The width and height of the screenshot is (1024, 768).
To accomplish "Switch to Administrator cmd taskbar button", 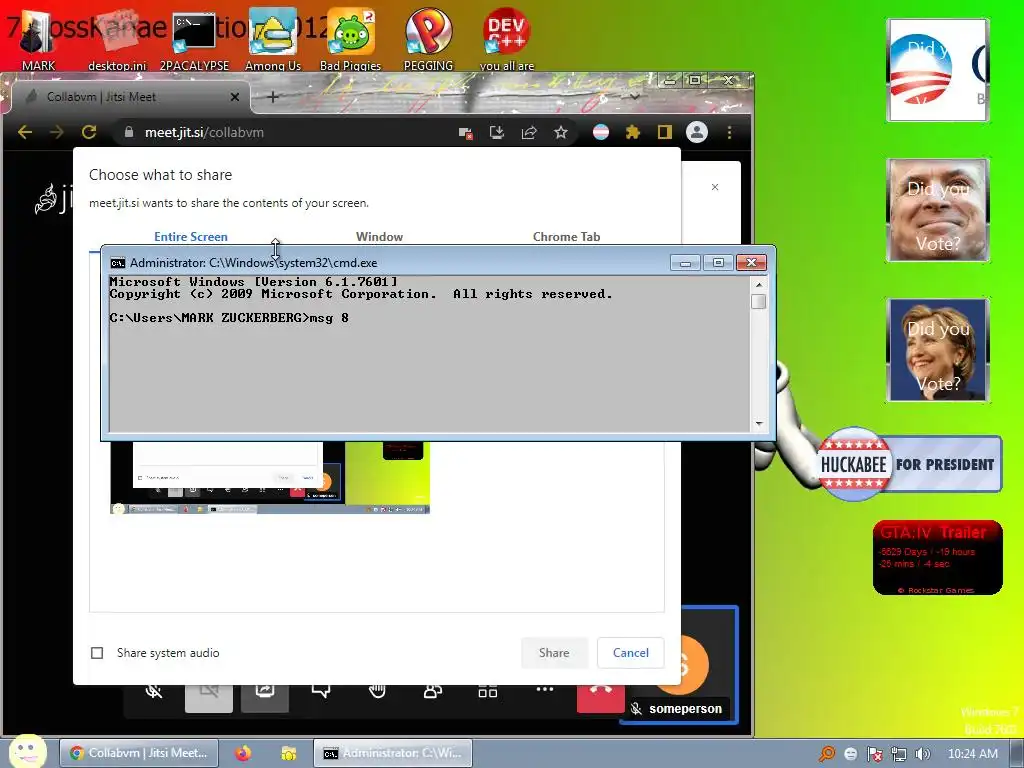I will (392, 753).
